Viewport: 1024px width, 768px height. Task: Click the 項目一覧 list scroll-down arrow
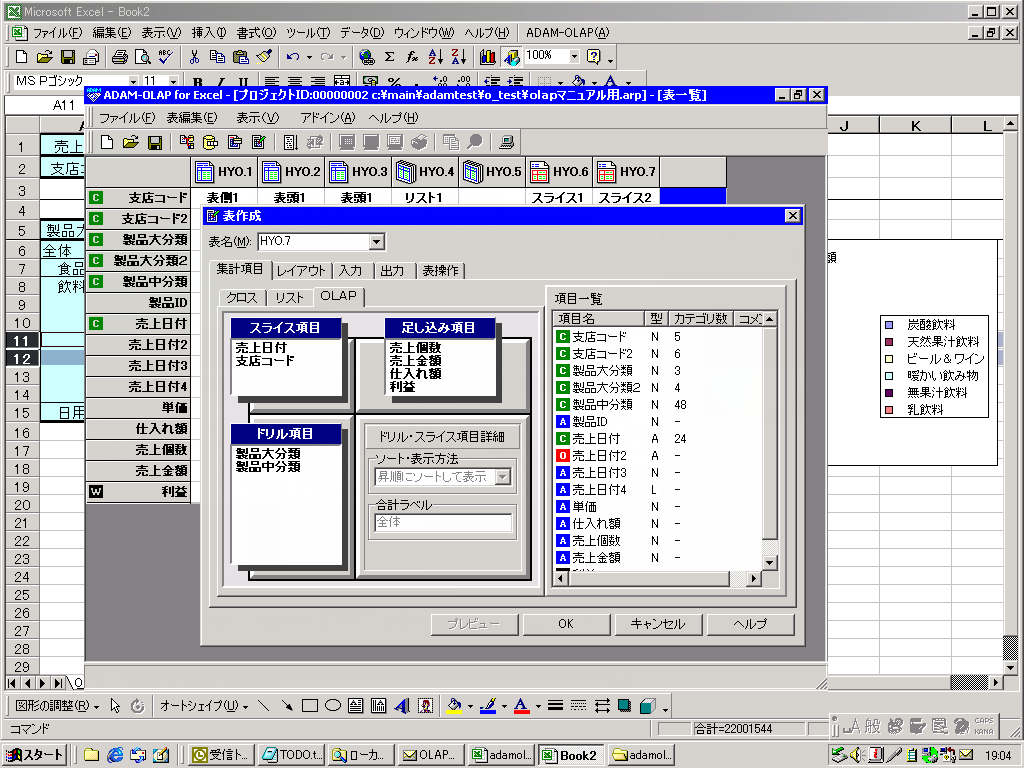(769, 562)
